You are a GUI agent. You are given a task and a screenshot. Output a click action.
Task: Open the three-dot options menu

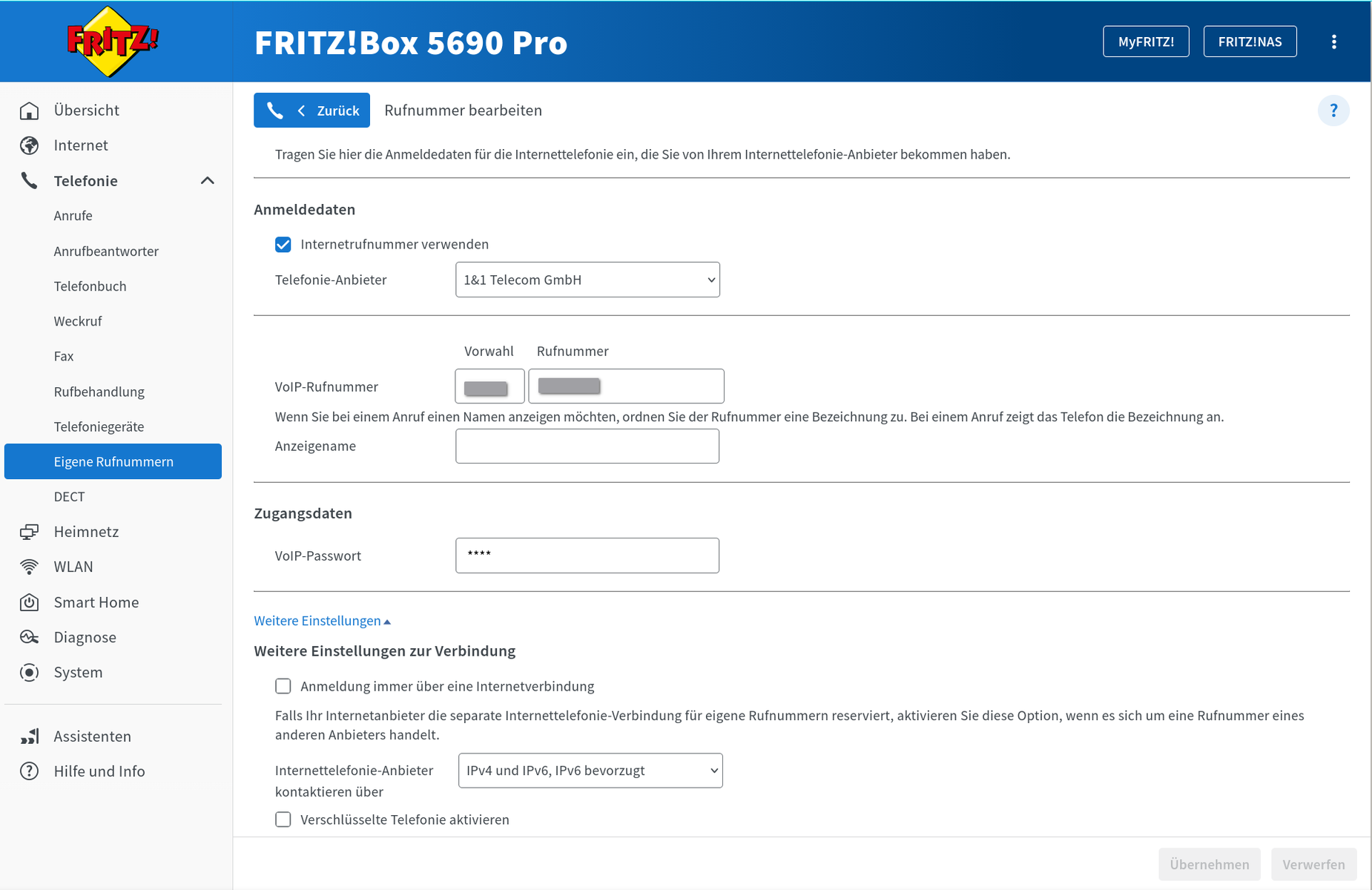[x=1333, y=42]
